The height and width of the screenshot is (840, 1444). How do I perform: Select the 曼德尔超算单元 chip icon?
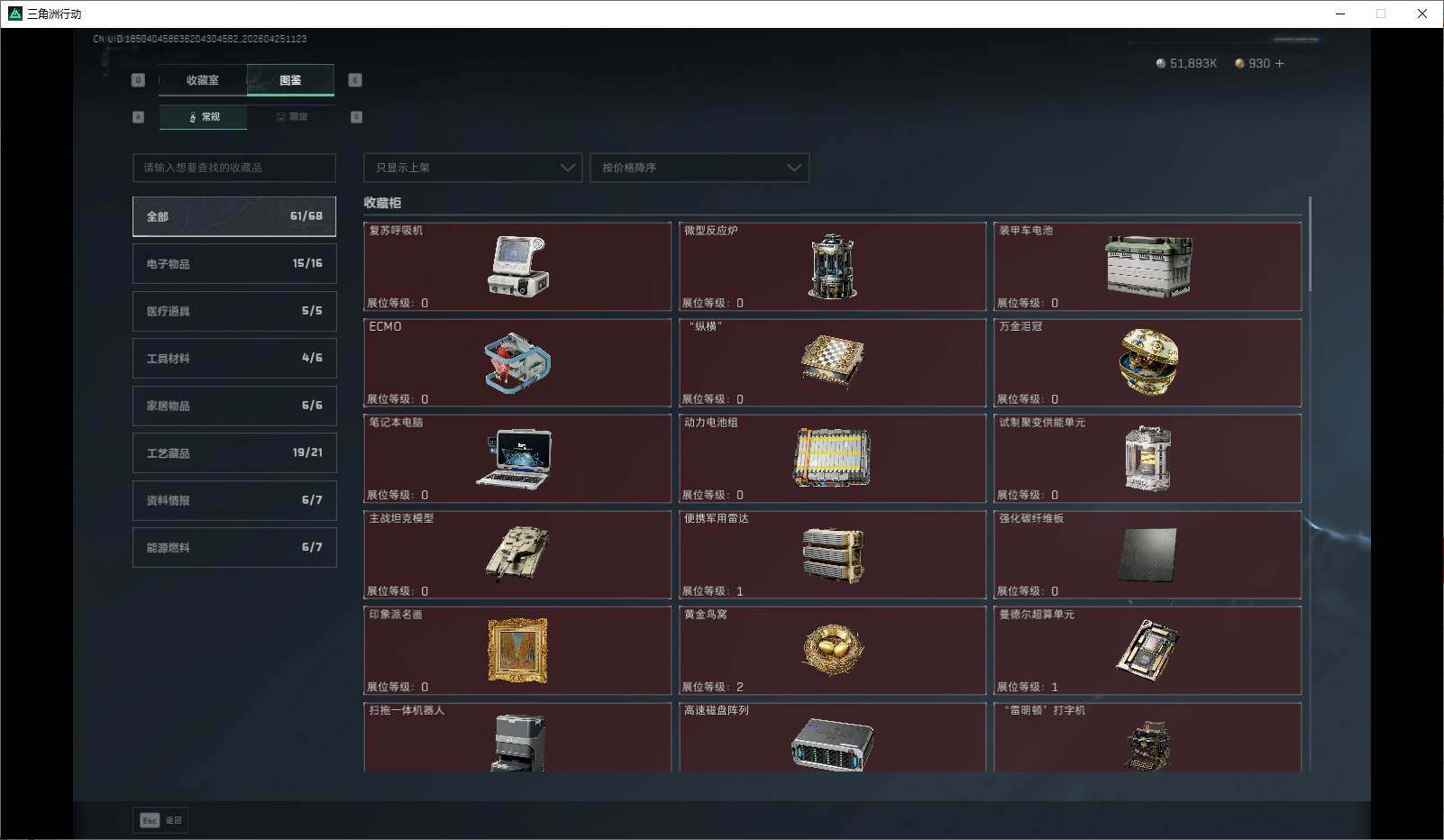pos(1148,650)
